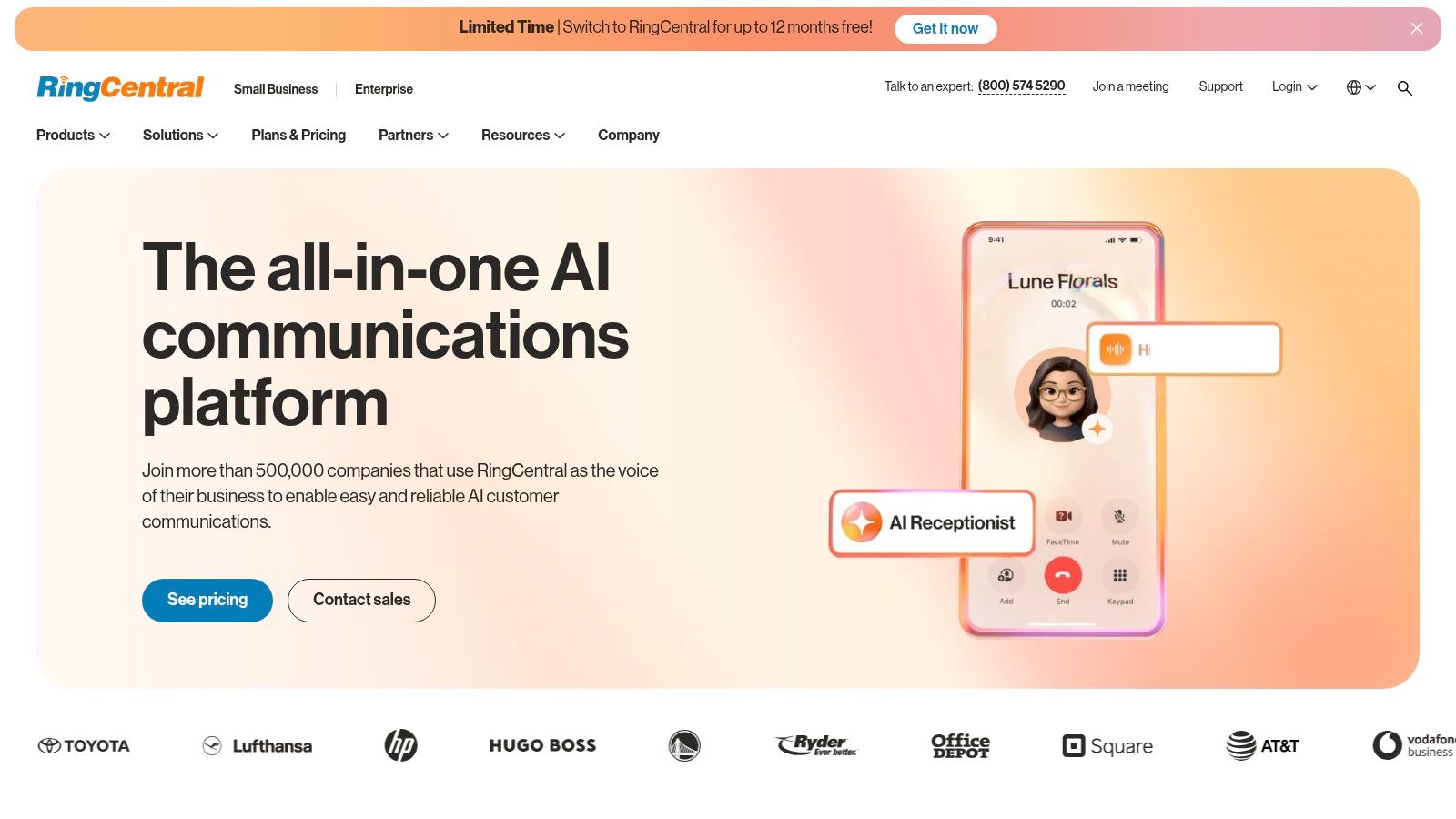Screen dimensions: 1456x819
Task: Click the Contact sales button
Action: coord(361,601)
